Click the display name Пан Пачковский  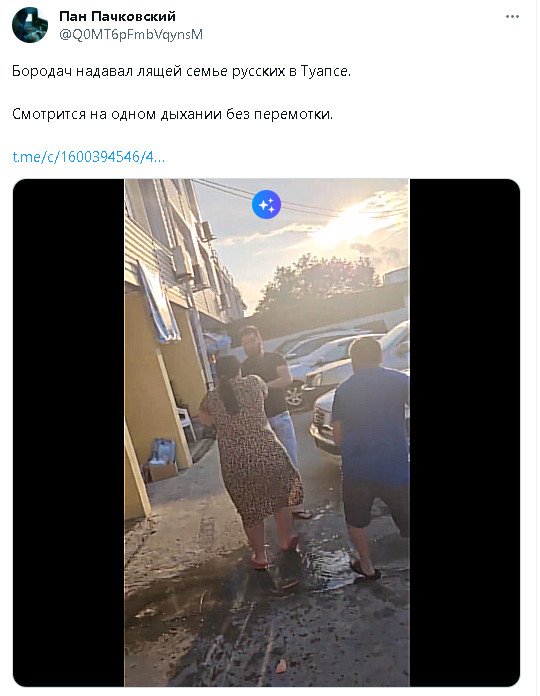pyautogui.click(x=118, y=16)
